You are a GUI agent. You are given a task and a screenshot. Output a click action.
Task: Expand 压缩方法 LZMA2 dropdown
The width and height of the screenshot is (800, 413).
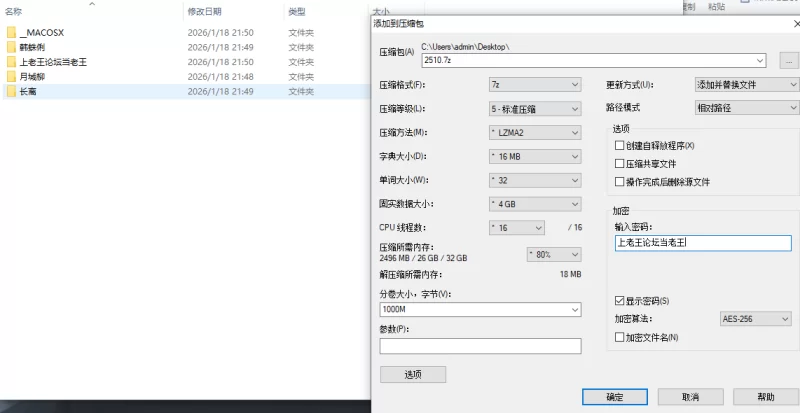tap(535, 133)
